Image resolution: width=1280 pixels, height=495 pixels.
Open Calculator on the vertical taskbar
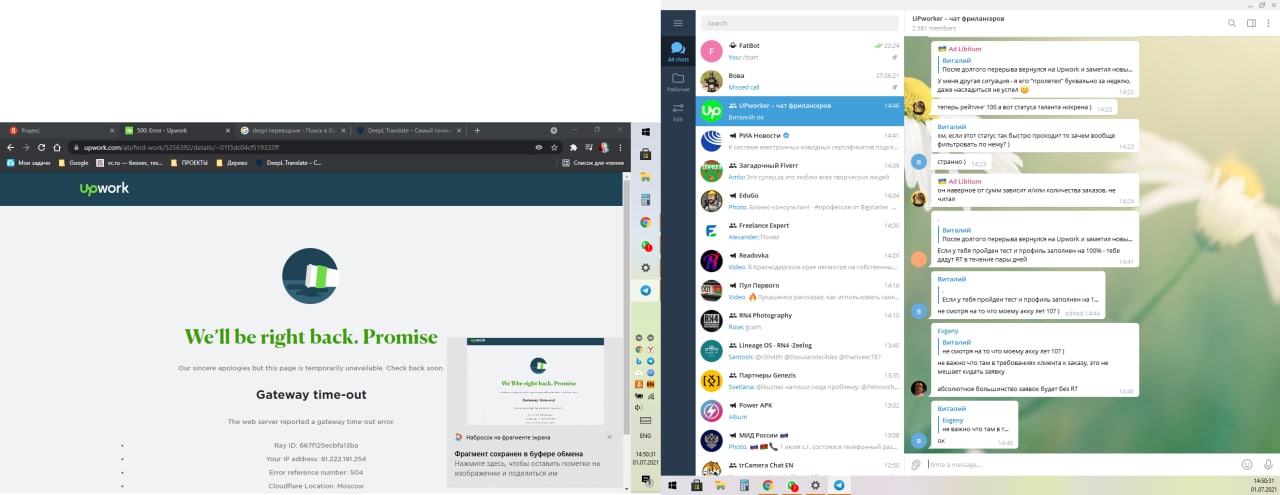[x=646, y=200]
